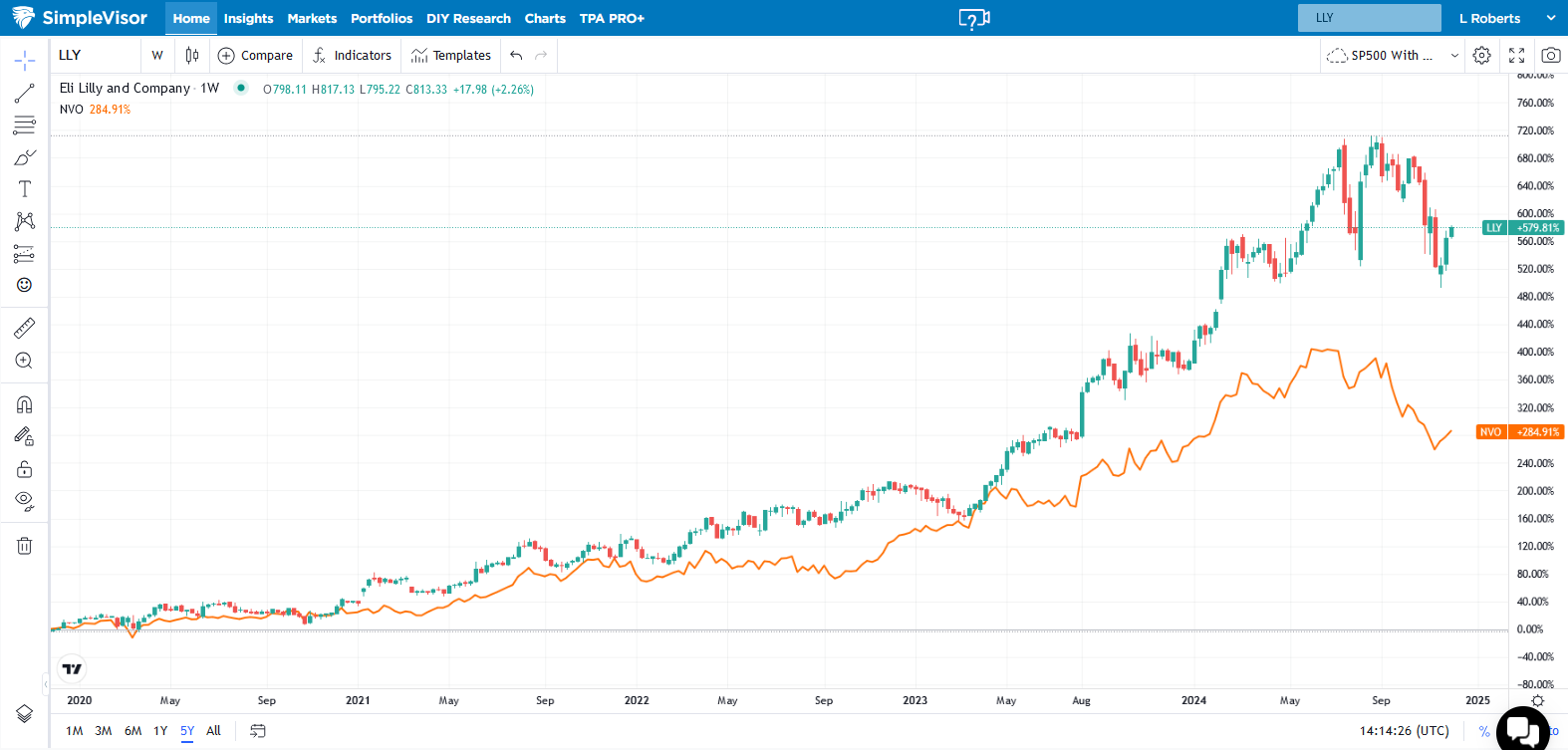Open the emoji icons tool
The width and height of the screenshot is (1568, 750).
[25, 285]
